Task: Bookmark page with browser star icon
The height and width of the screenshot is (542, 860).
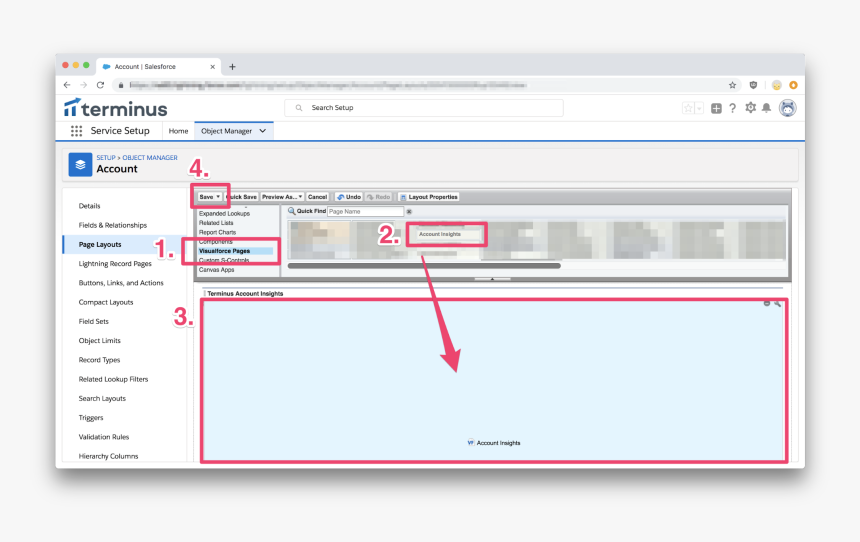Action: click(x=732, y=85)
